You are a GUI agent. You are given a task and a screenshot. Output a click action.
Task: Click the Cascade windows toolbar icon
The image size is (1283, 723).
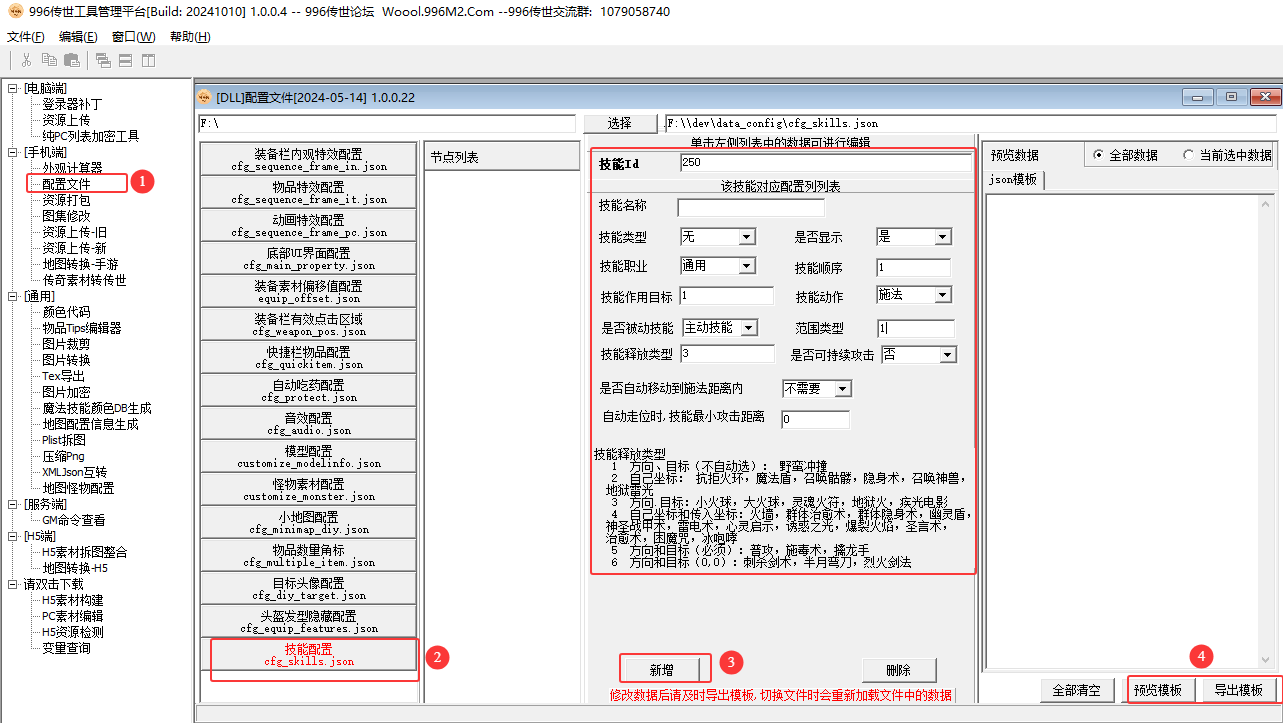(x=103, y=60)
